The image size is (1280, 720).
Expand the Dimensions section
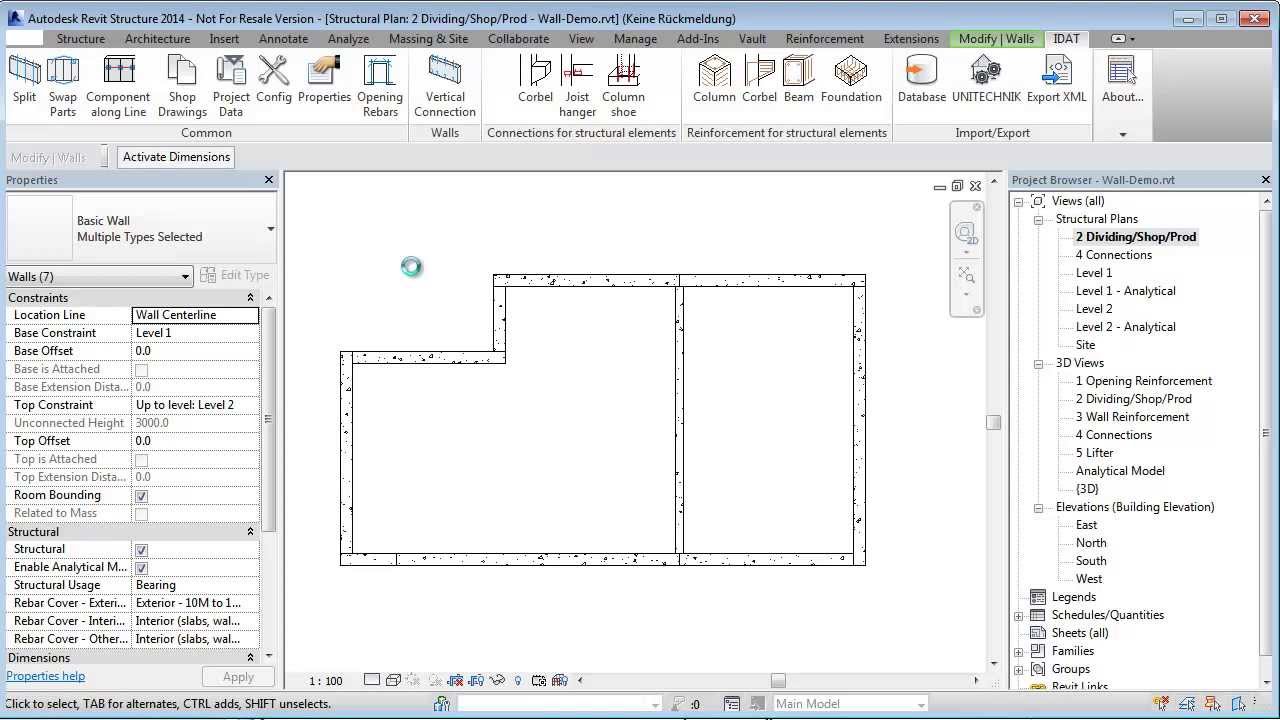point(250,658)
